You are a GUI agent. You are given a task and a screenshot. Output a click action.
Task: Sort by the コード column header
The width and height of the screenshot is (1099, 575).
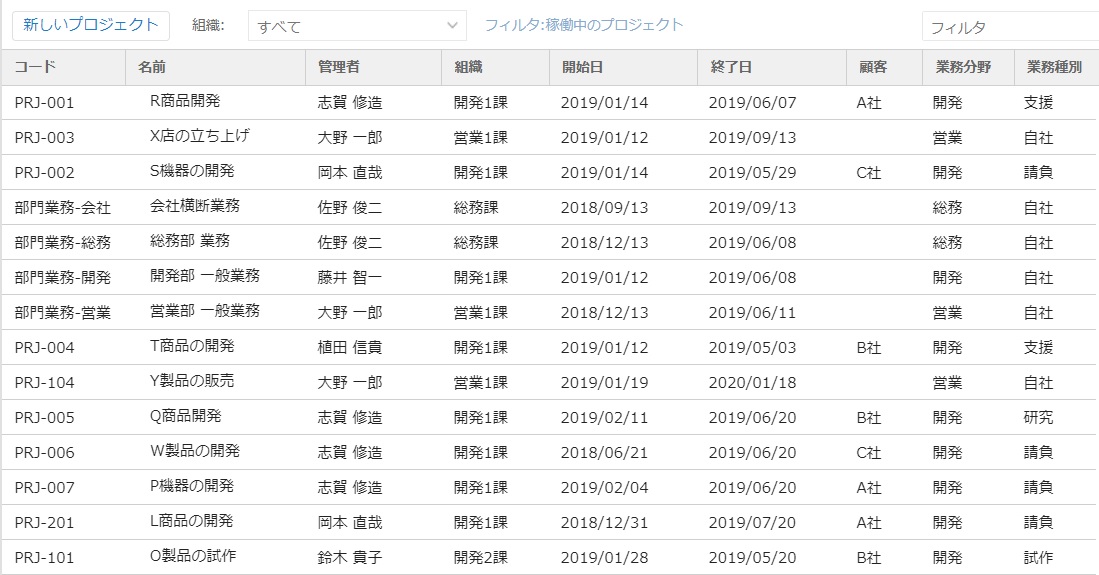[35, 67]
